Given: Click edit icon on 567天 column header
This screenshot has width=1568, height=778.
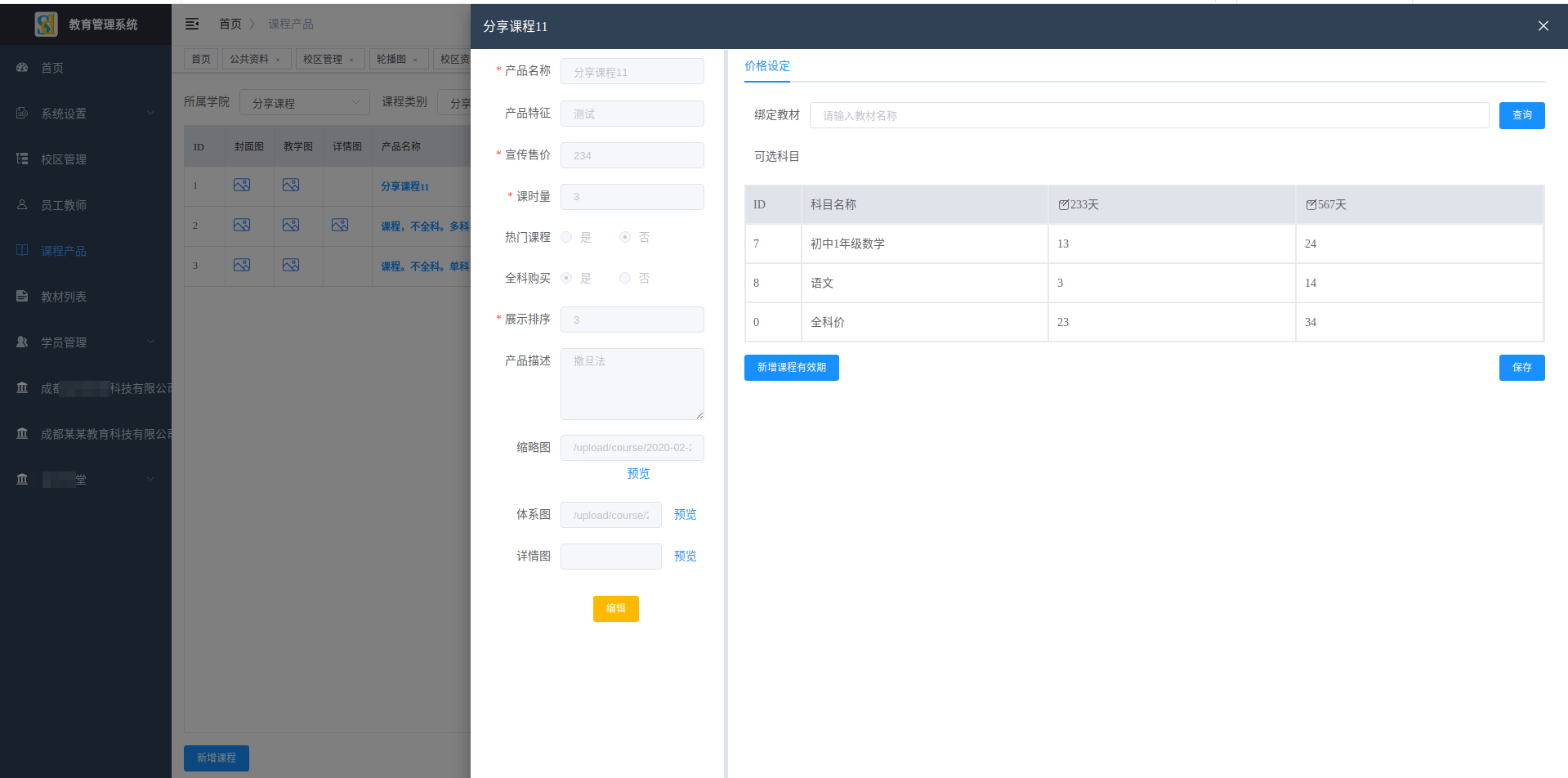Looking at the screenshot, I should [x=1311, y=204].
